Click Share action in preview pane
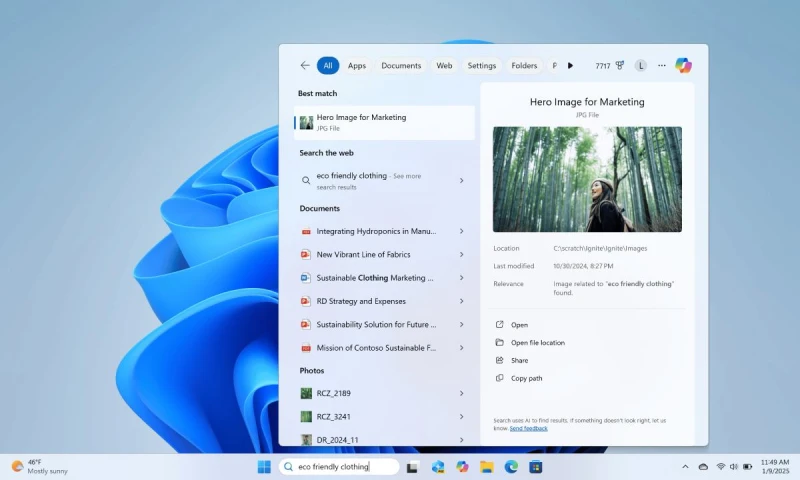 [x=519, y=361]
